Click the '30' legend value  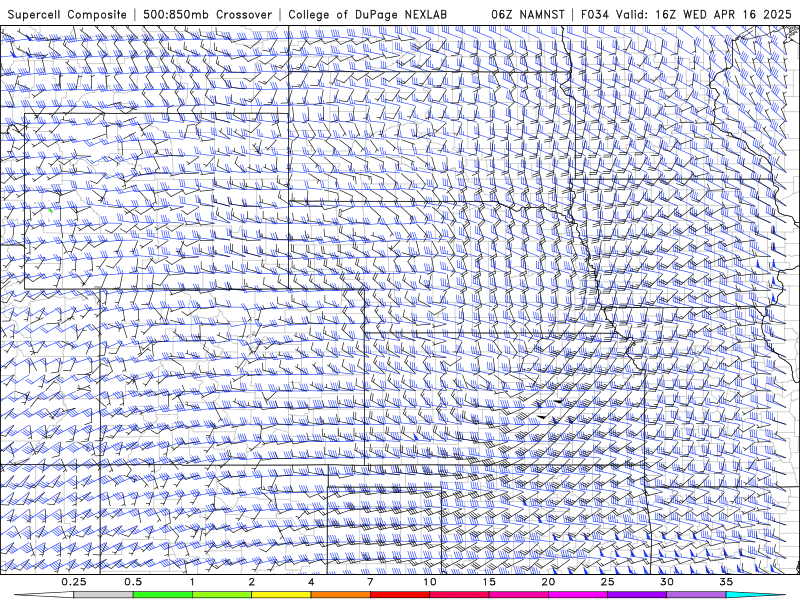[x=666, y=582]
